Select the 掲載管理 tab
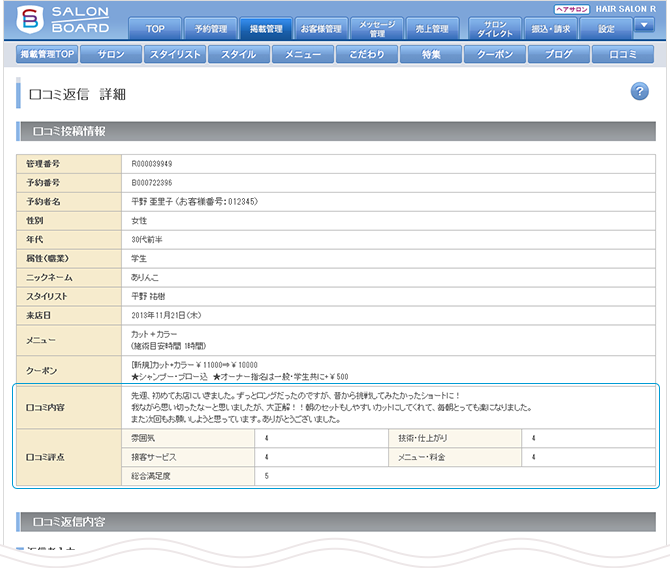The image size is (670, 568). click(x=267, y=29)
